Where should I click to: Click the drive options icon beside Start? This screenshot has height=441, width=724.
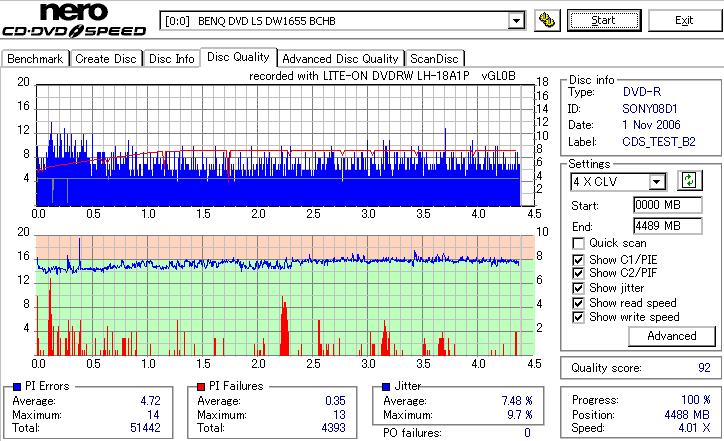click(x=547, y=21)
